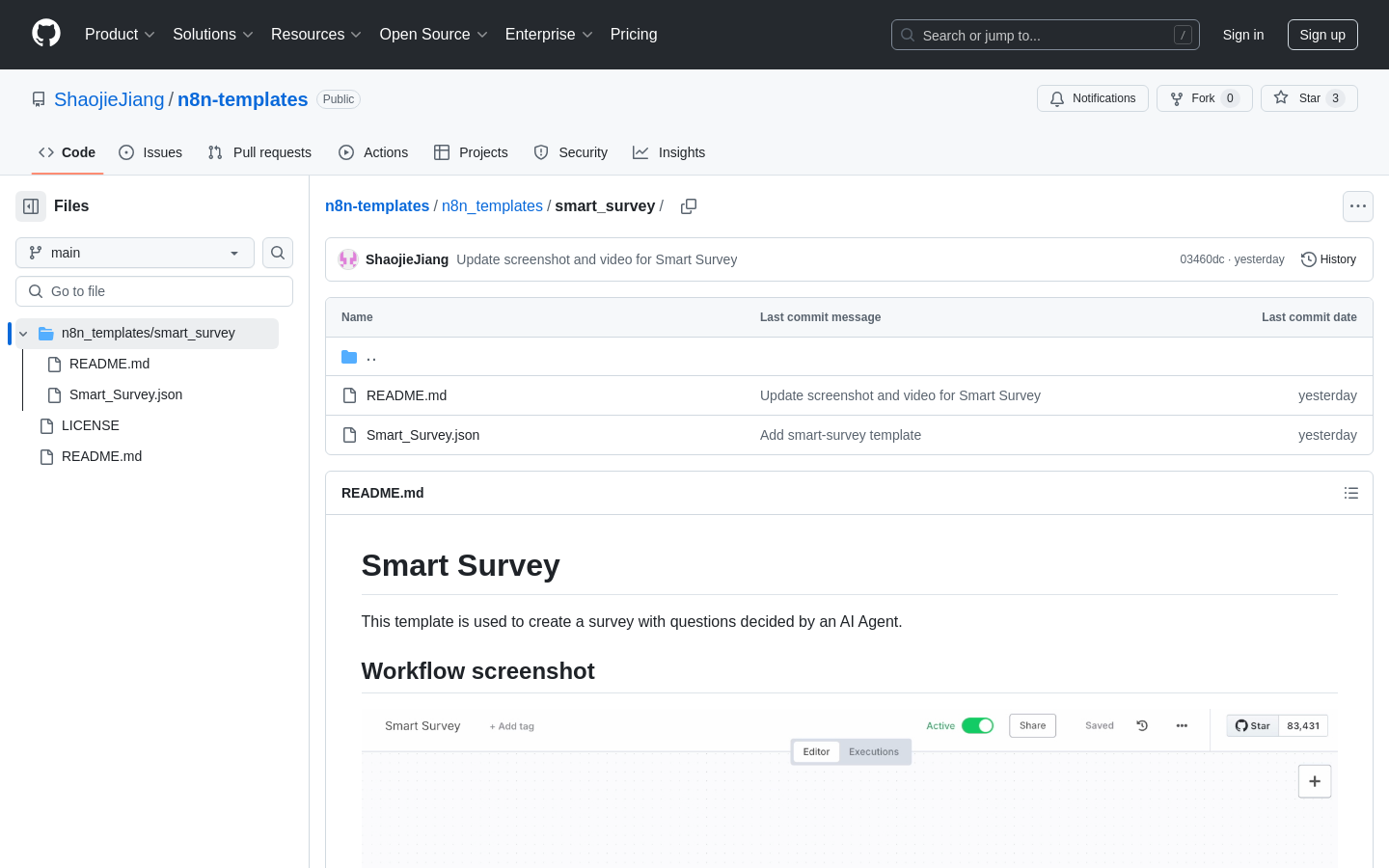Open the Pricing page
Screen dimensions: 1389x868
[634, 35]
